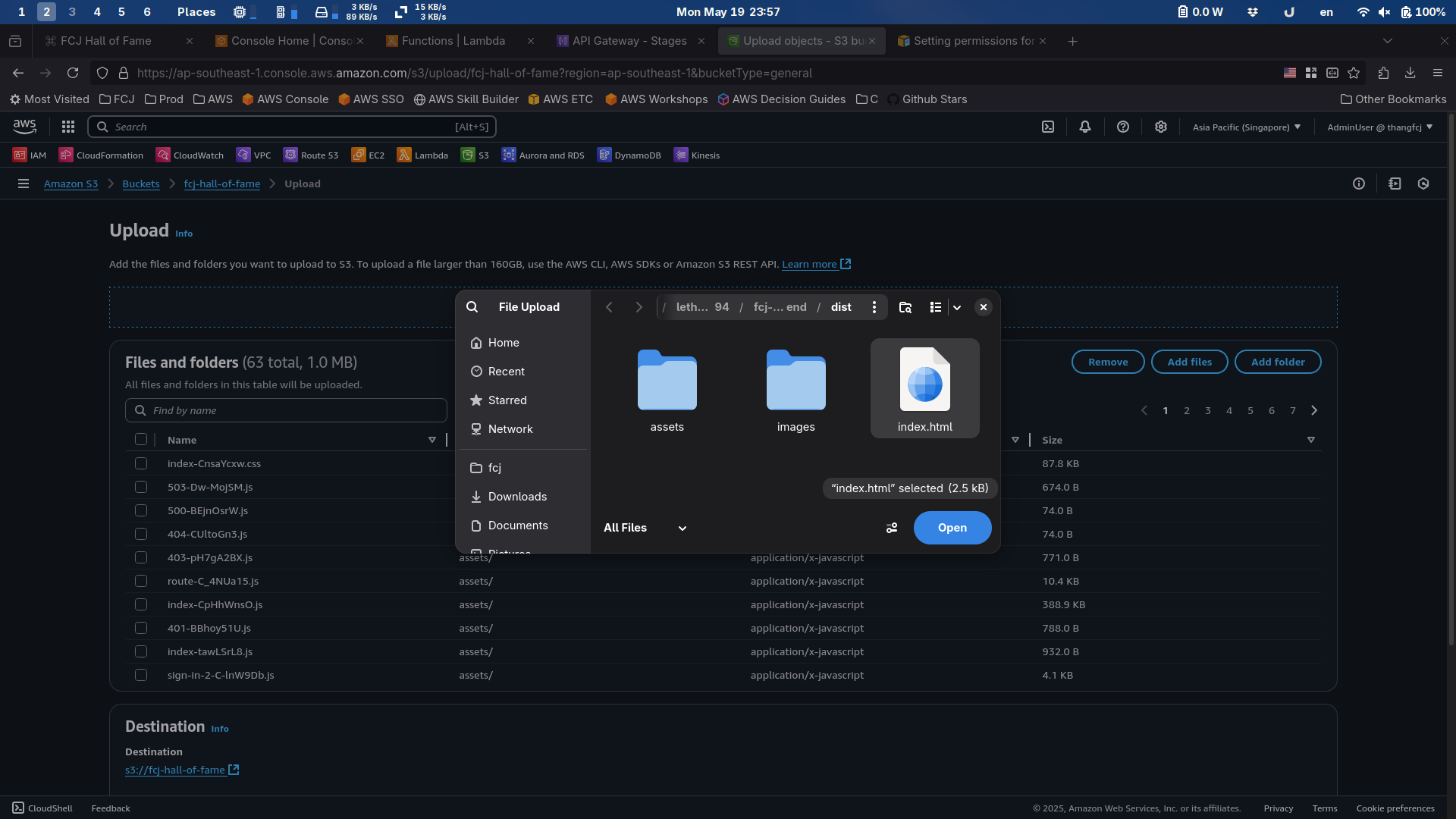
Task: Open IAM service shortcut
Action: (30, 155)
